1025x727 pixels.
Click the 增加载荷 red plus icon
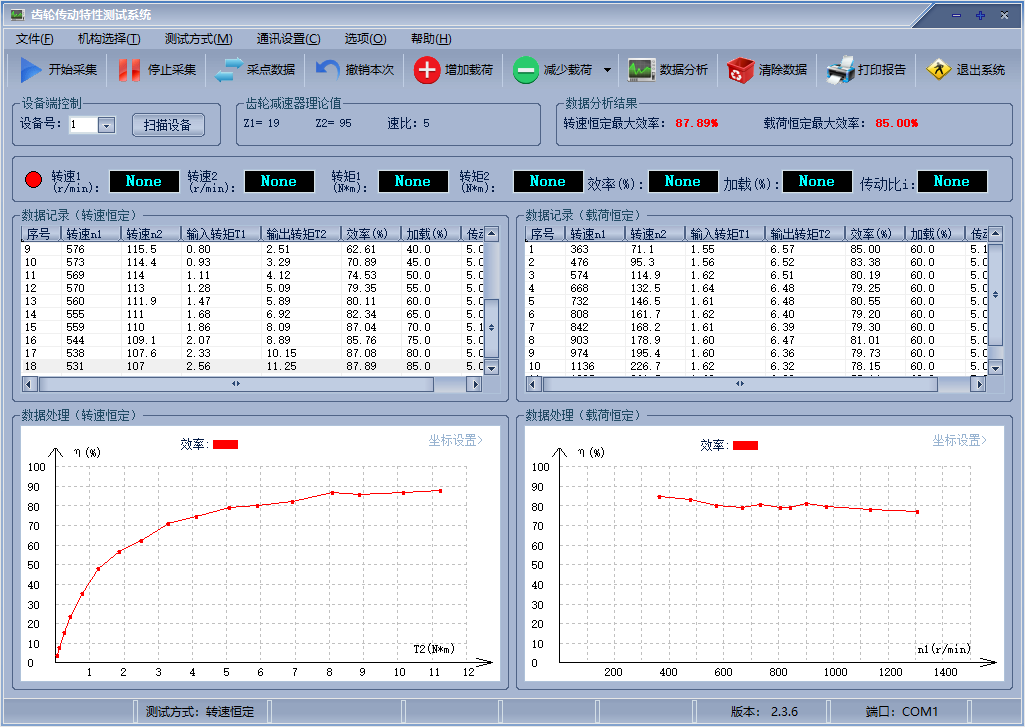[x=427, y=70]
